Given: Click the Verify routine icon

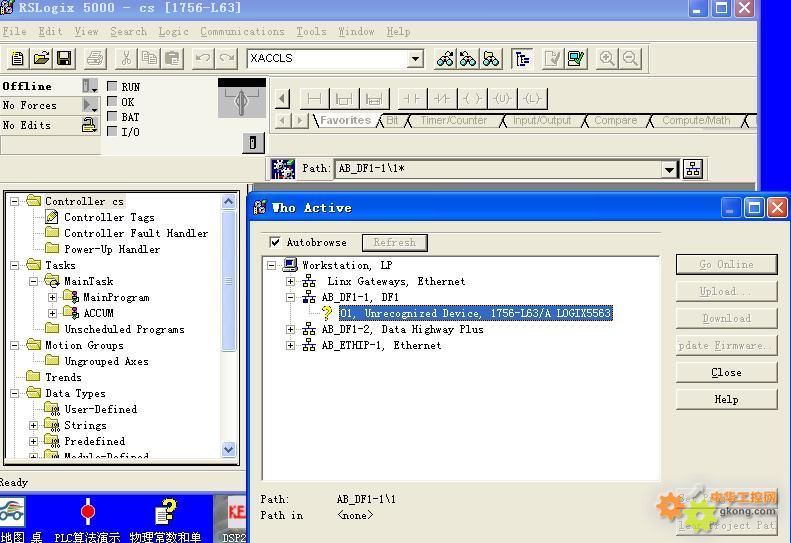Looking at the screenshot, I should 552,59.
